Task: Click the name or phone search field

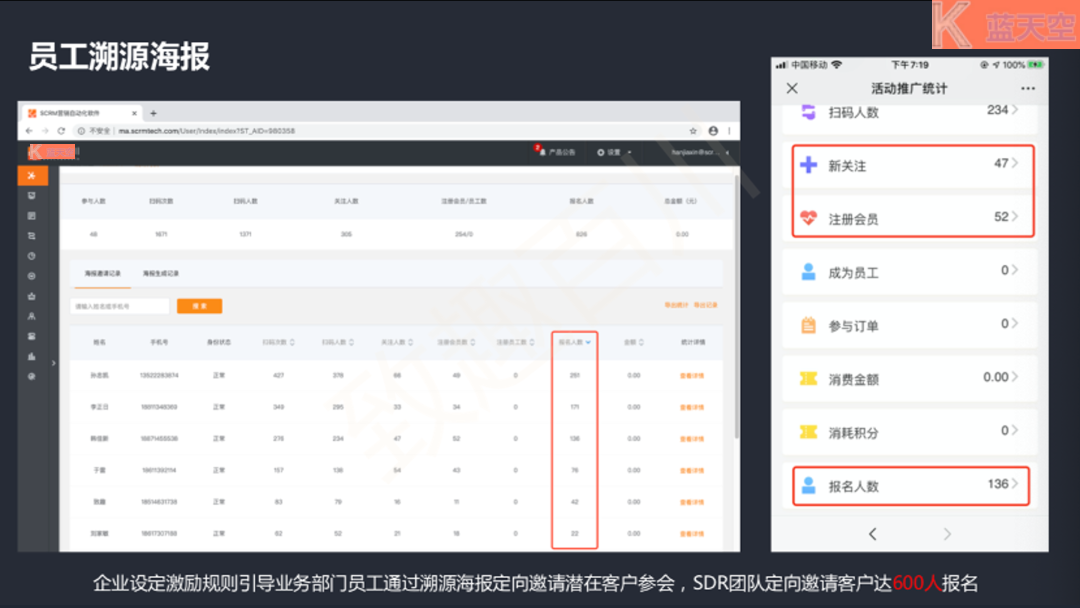Action: pyautogui.click(x=120, y=306)
